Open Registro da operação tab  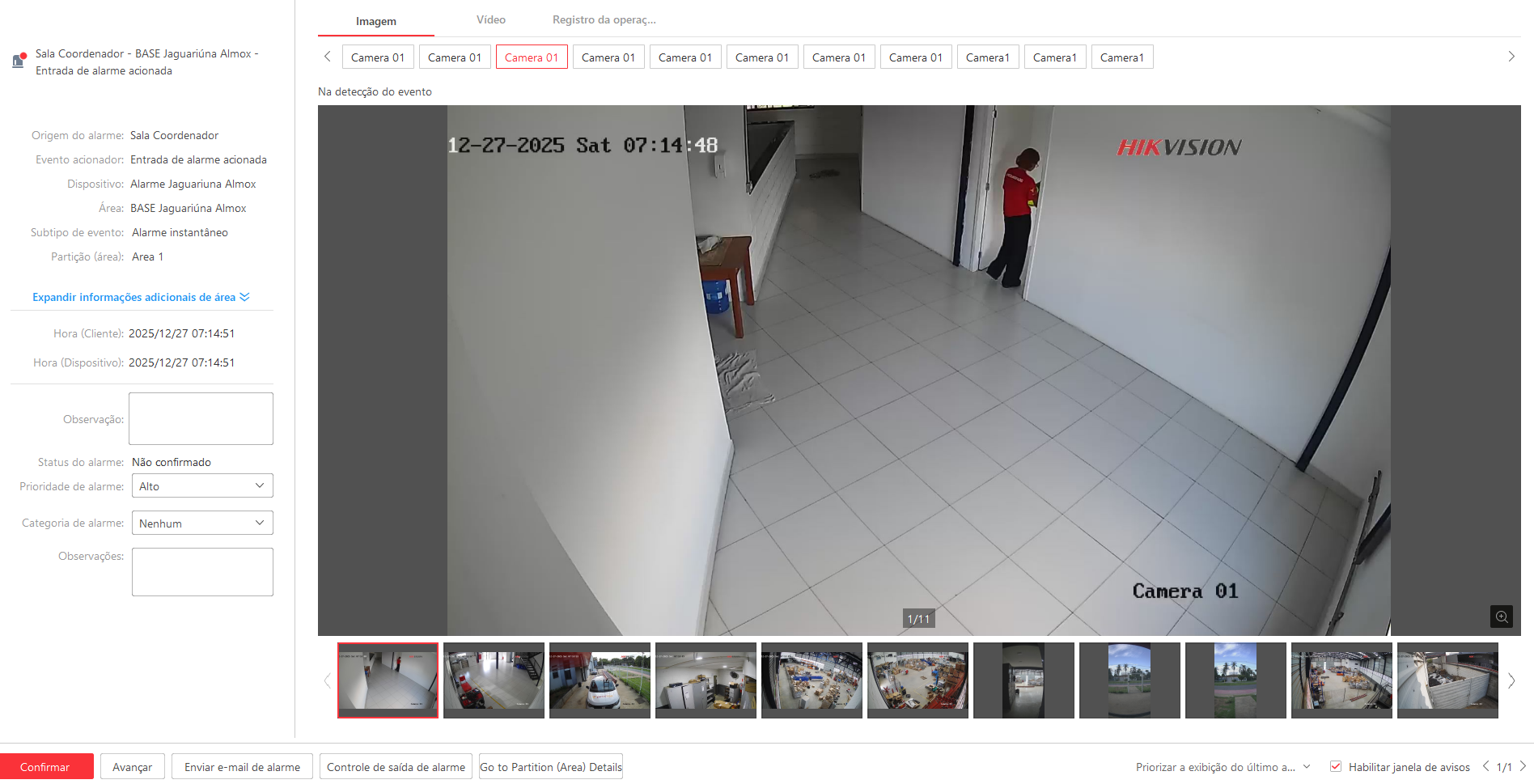[x=604, y=20]
